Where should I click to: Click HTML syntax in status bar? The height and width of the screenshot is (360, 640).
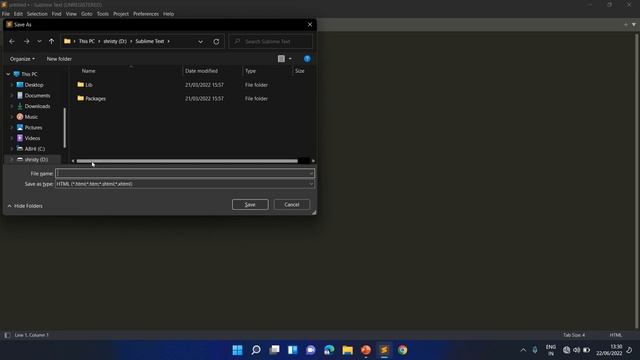[616, 335]
